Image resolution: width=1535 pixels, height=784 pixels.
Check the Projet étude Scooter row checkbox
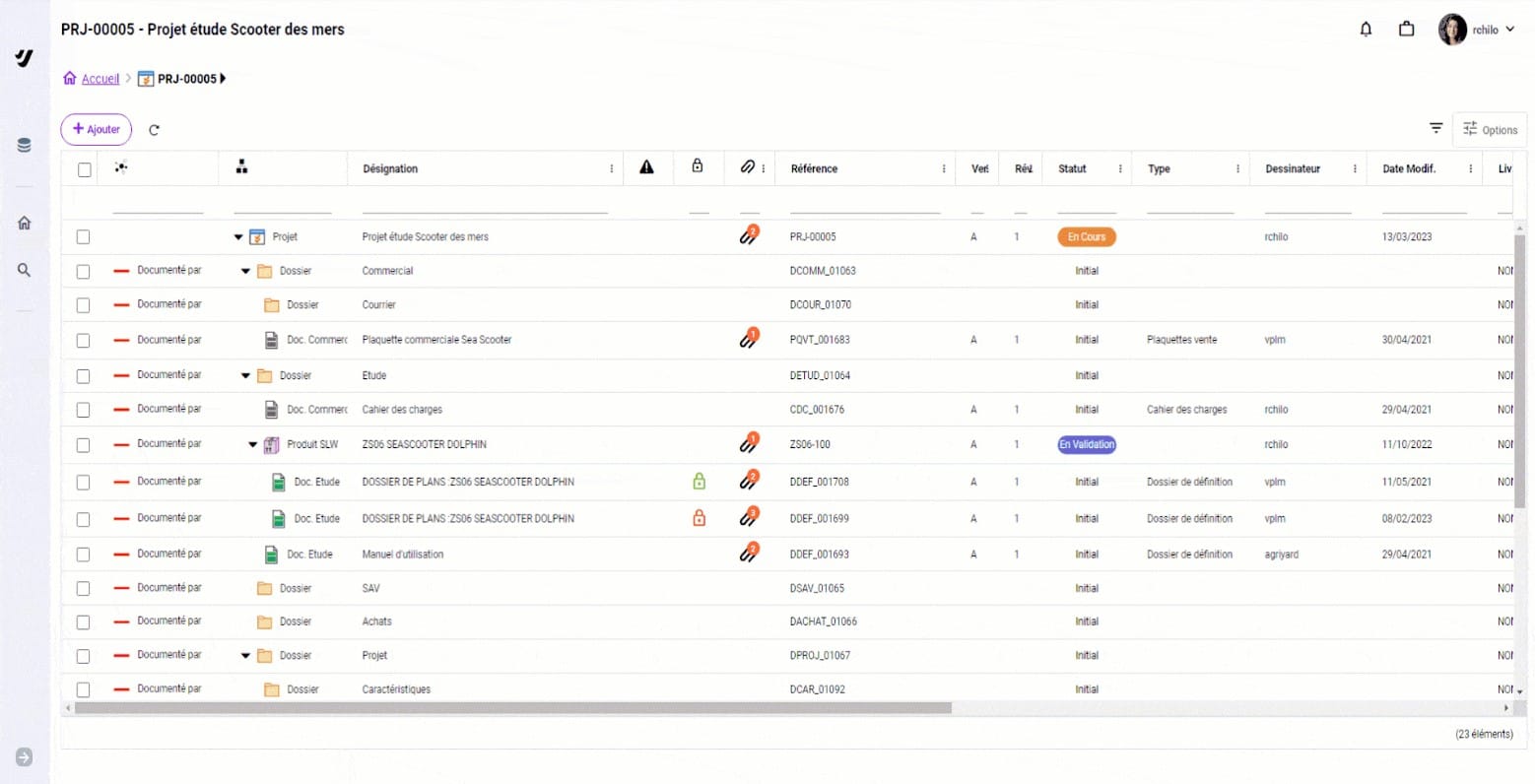pos(83,236)
